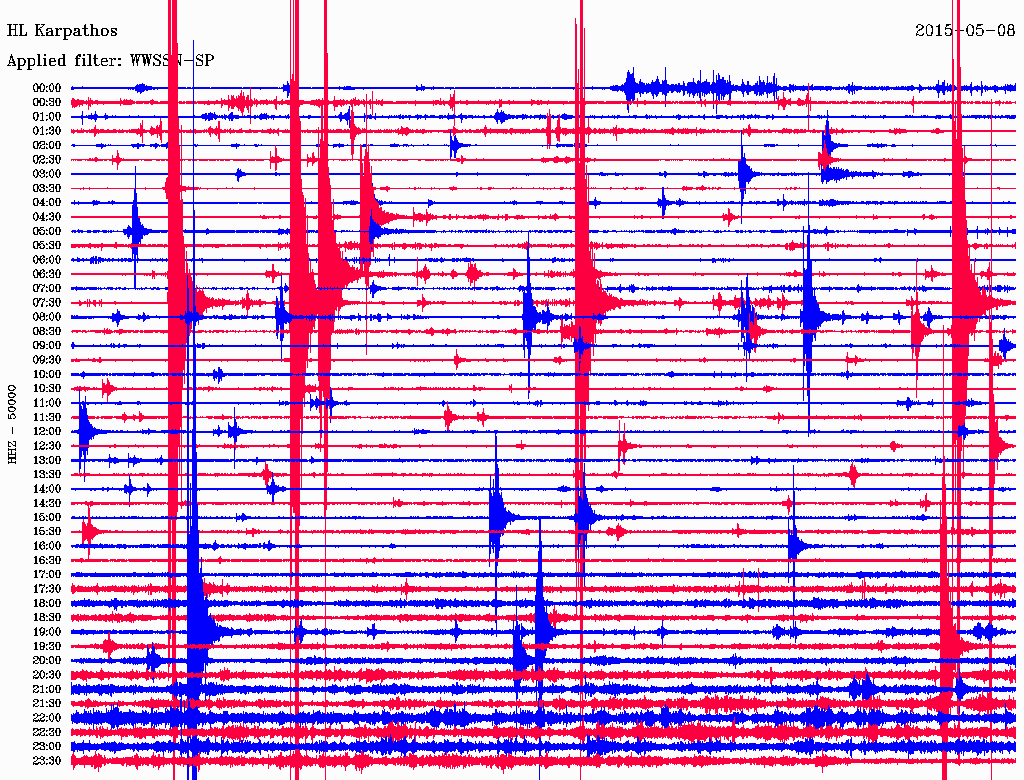Select the 23:00 time label
This screenshot has width=1024, height=780.
point(47,747)
